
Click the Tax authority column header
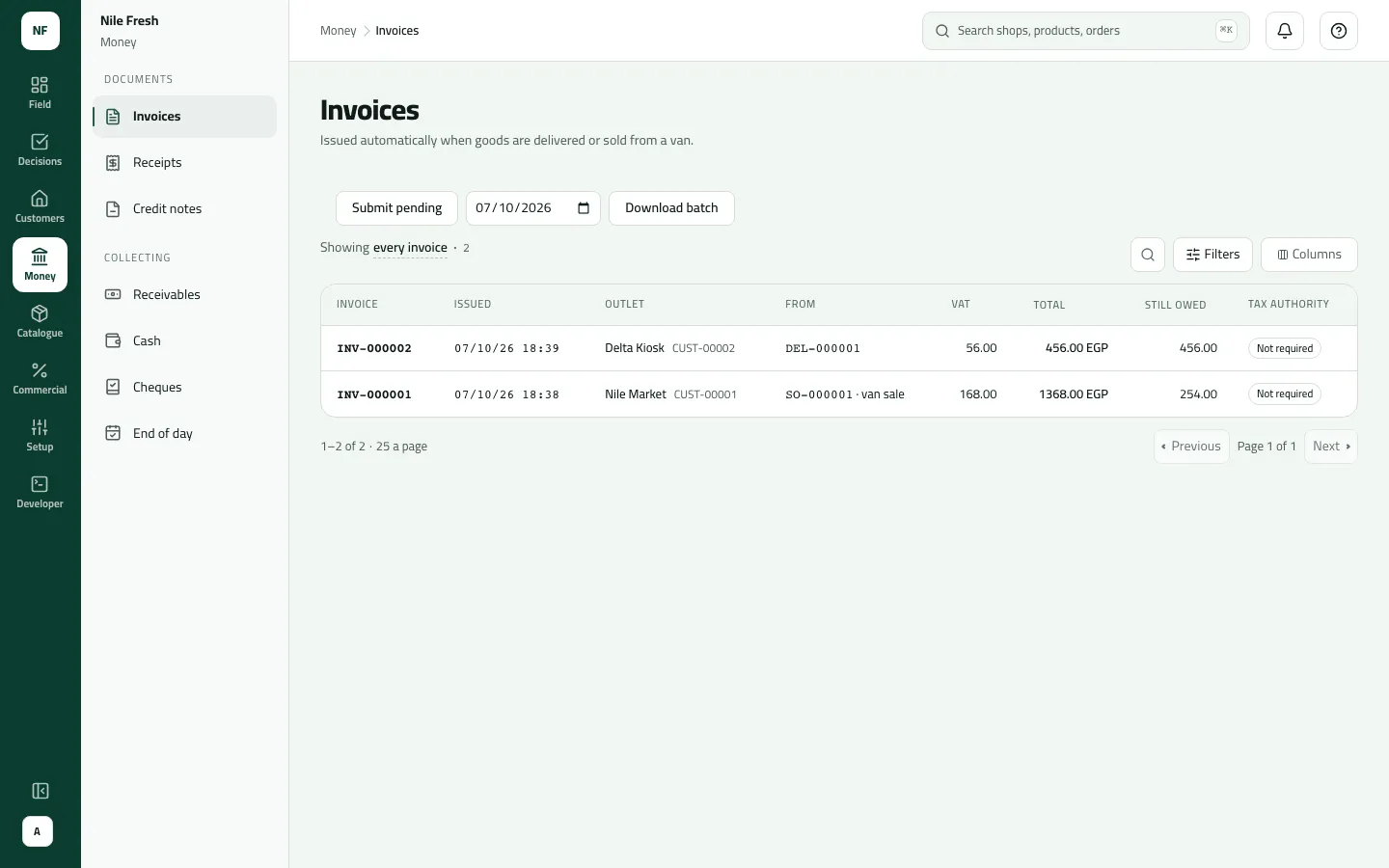(x=1289, y=305)
